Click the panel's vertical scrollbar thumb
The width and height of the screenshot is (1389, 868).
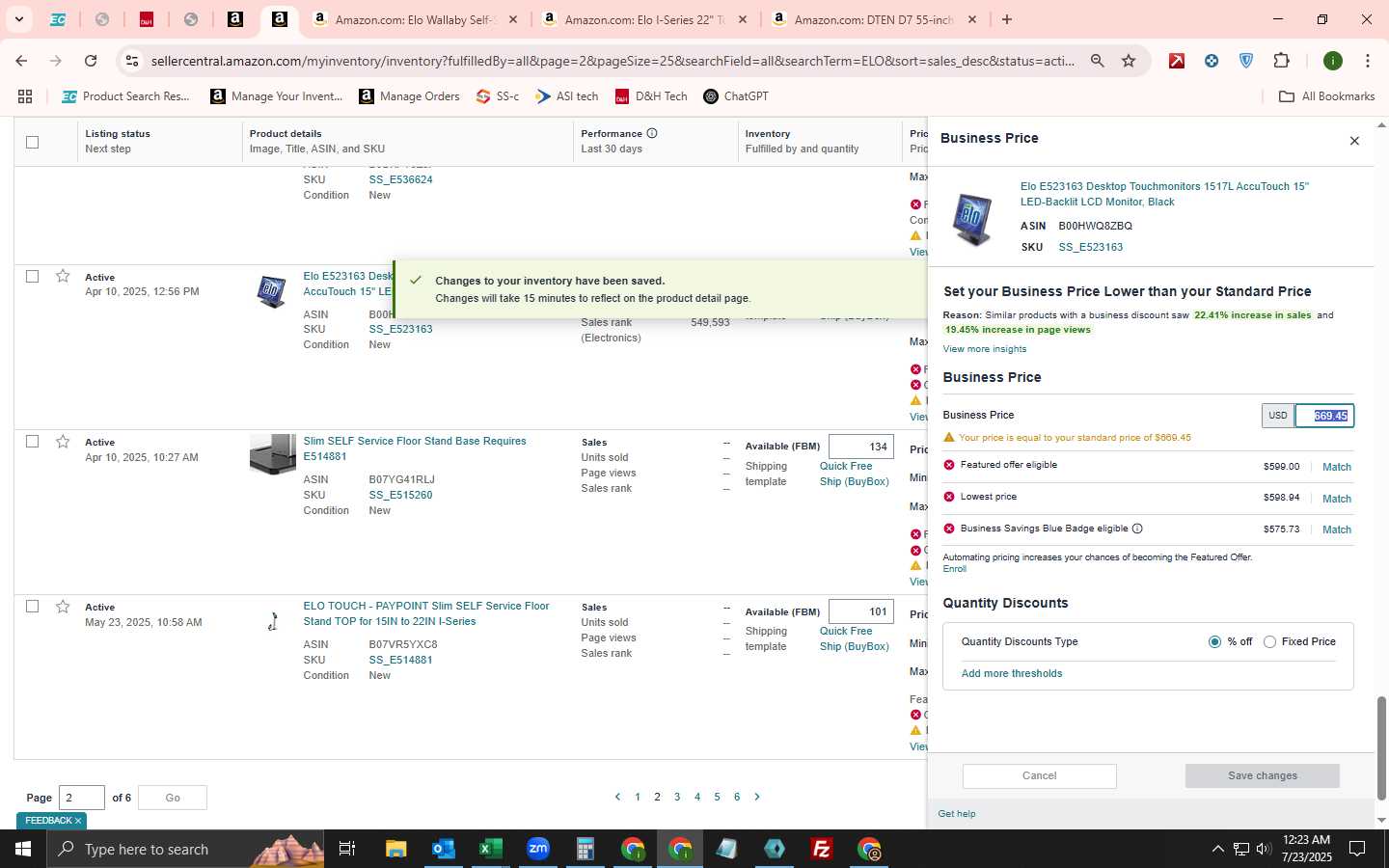pyautogui.click(x=1380, y=748)
